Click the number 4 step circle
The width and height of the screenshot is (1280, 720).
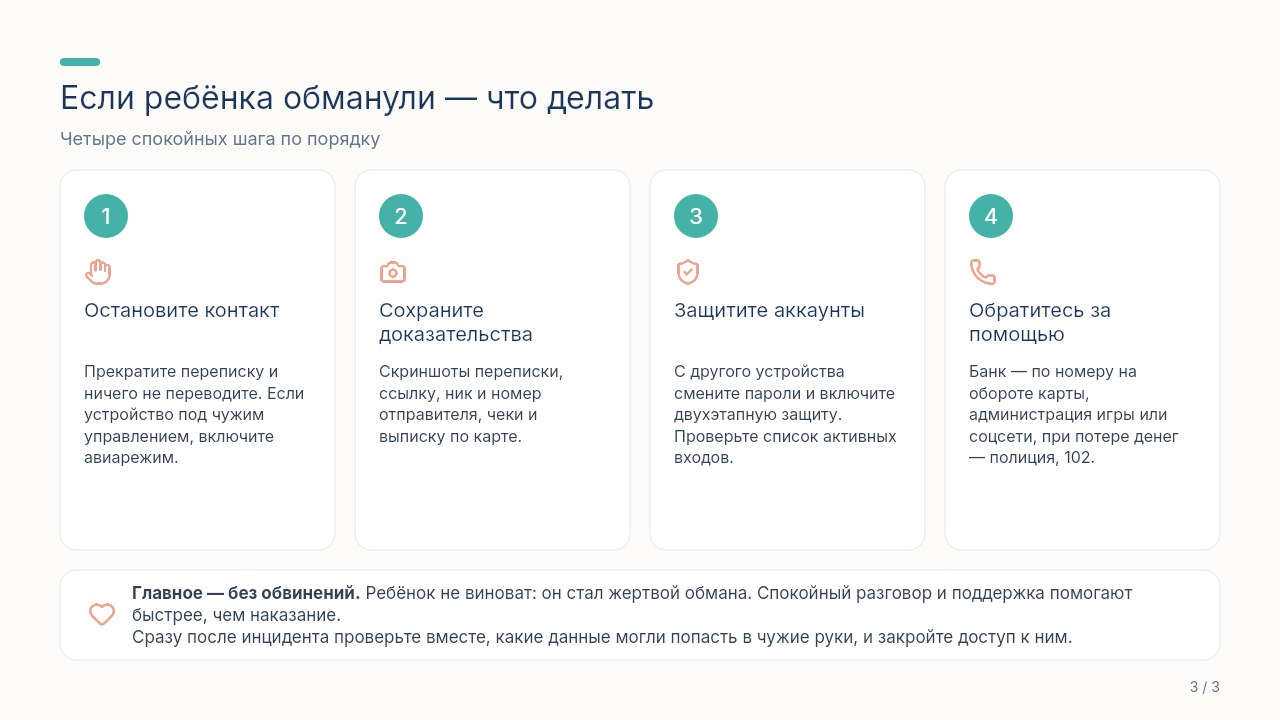[991, 216]
